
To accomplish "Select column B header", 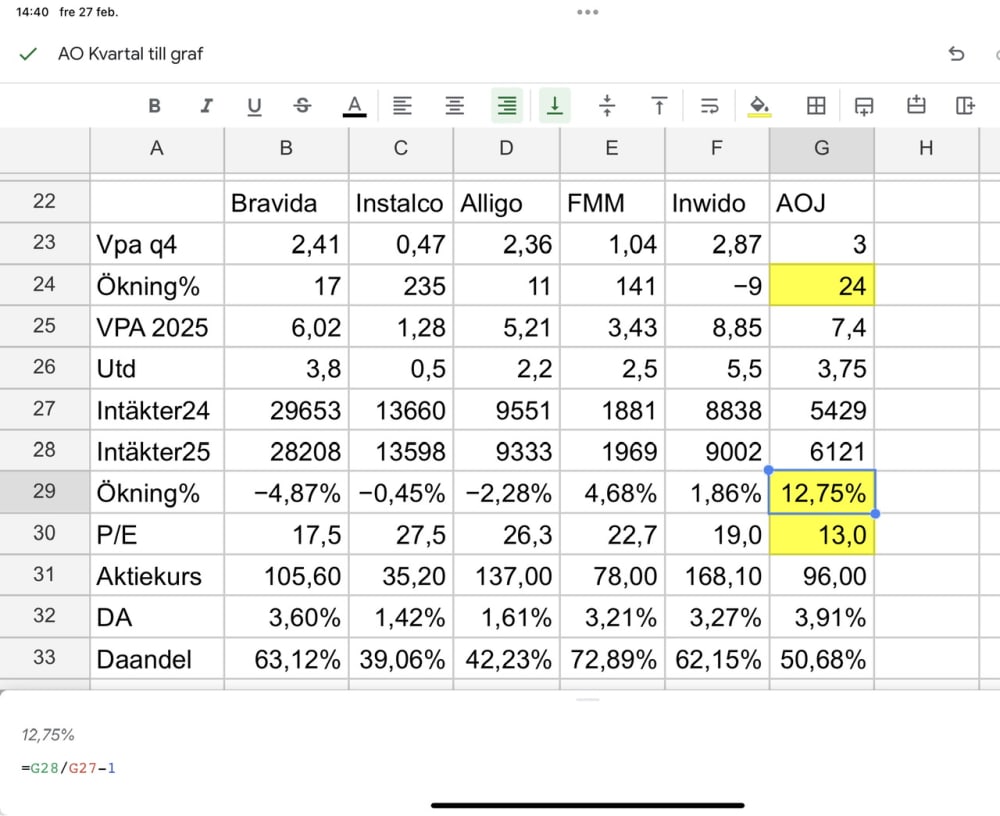I will [x=286, y=149].
